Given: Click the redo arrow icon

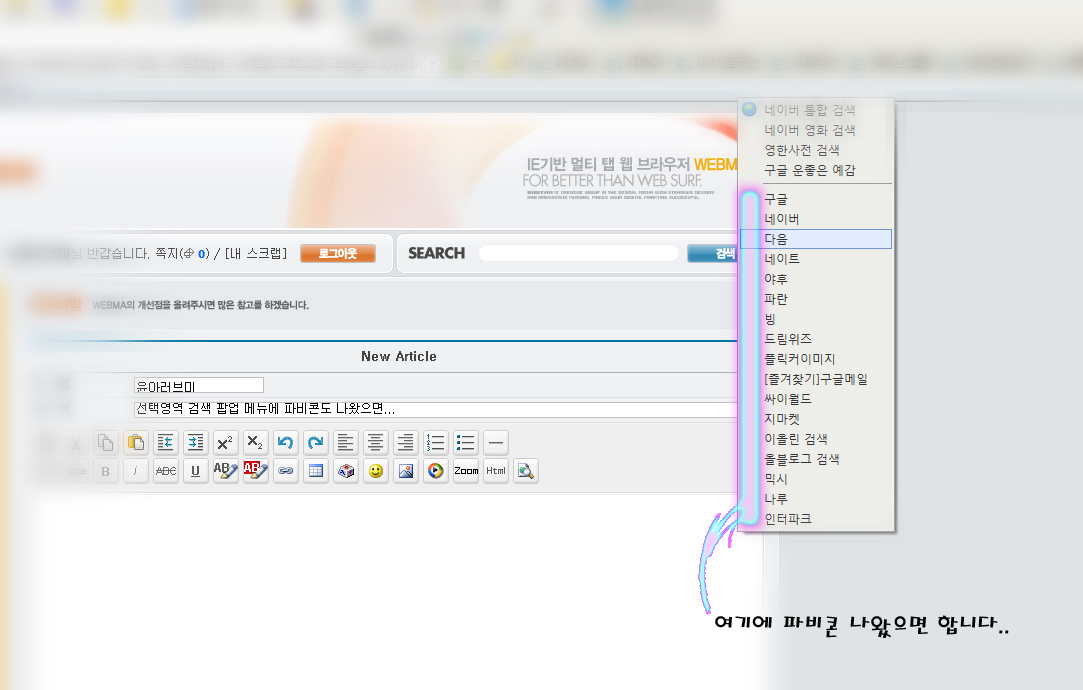Looking at the screenshot, I should 315,442.
